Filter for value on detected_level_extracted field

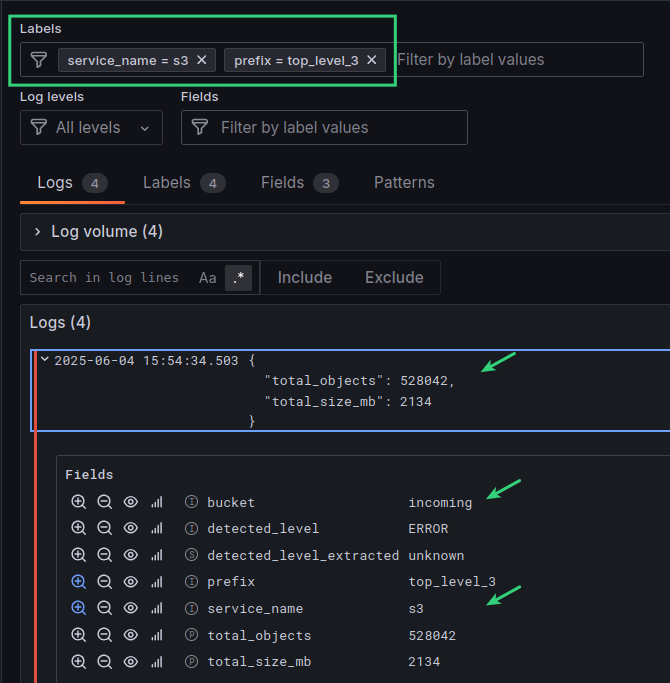coord(78,555)
